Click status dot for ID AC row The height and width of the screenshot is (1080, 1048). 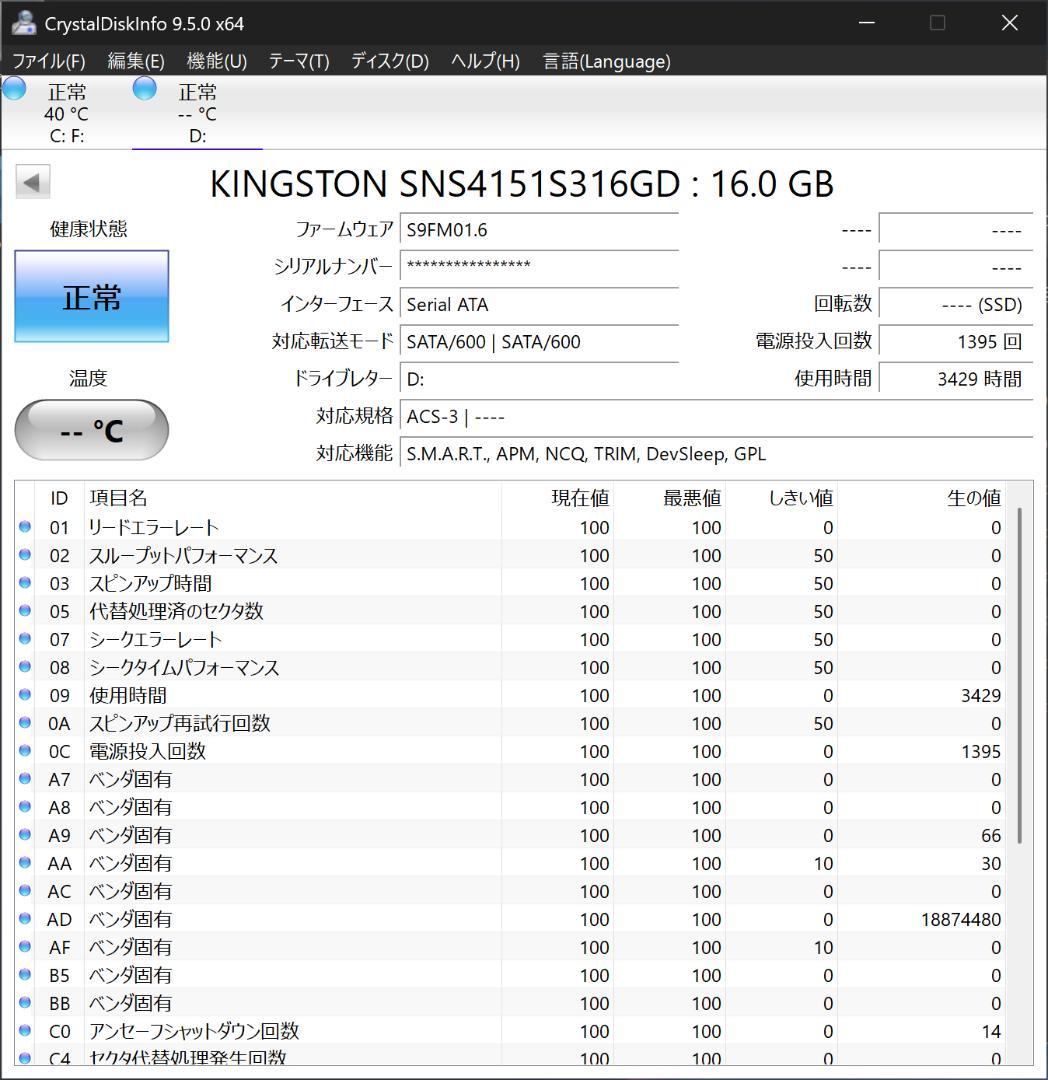click(25, 890)
